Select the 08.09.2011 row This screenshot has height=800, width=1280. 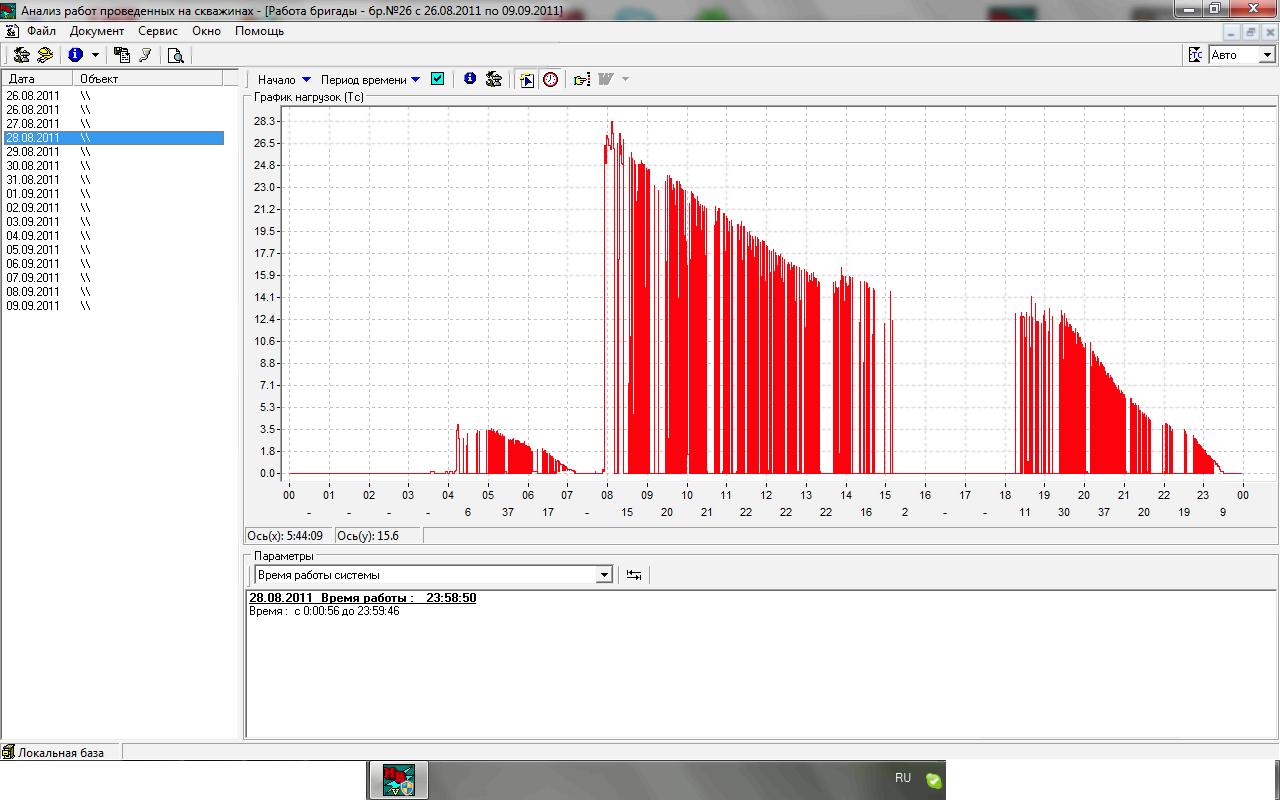[x=113, y=292]
